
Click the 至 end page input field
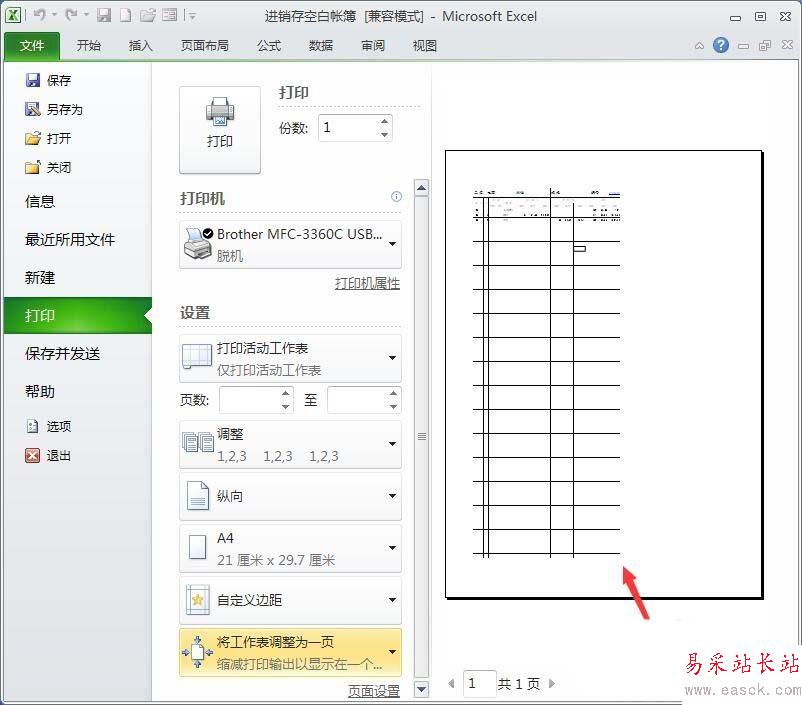coord(357,400)
